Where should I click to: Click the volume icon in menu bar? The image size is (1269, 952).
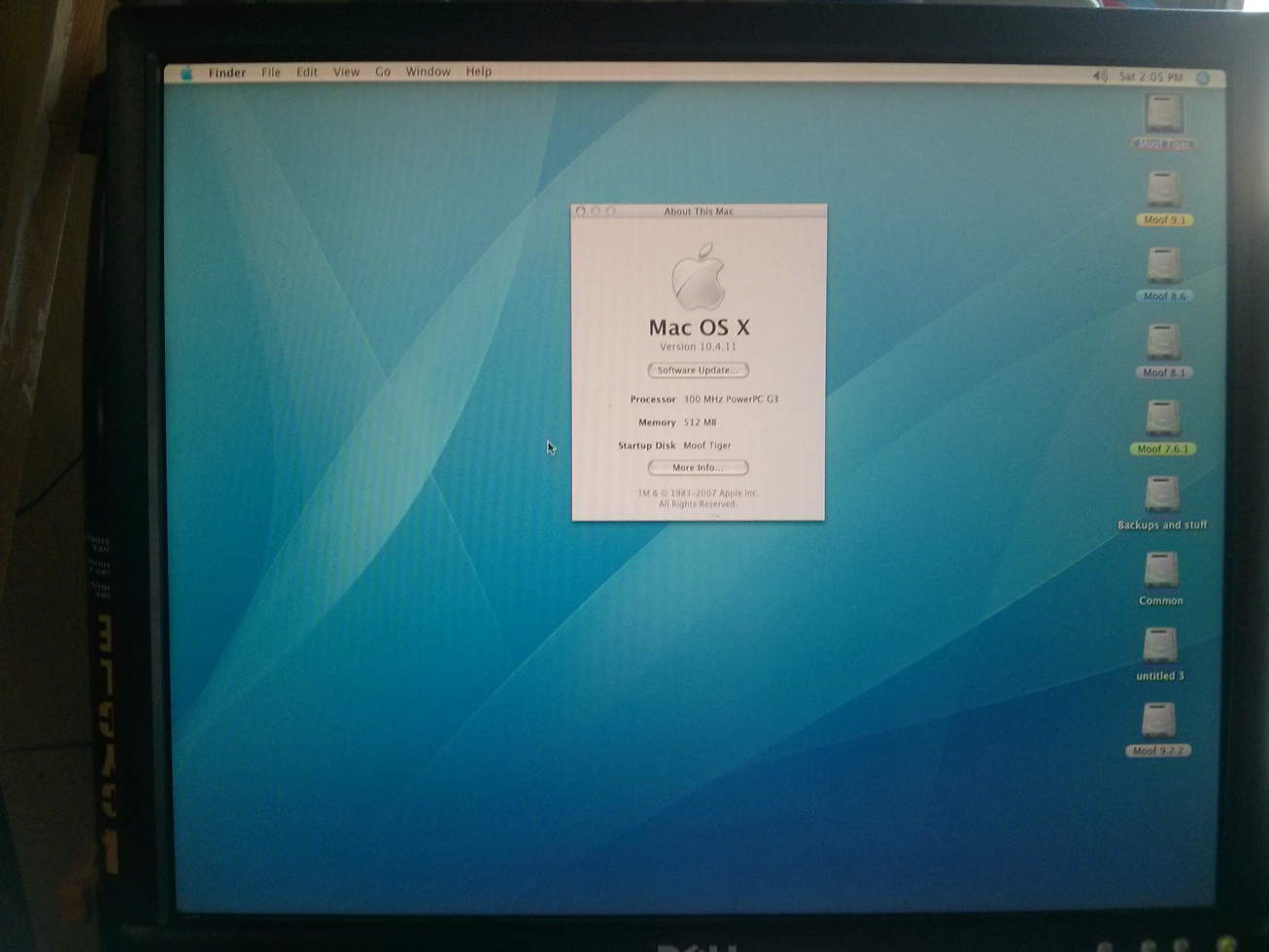[x=1100, y=76]
